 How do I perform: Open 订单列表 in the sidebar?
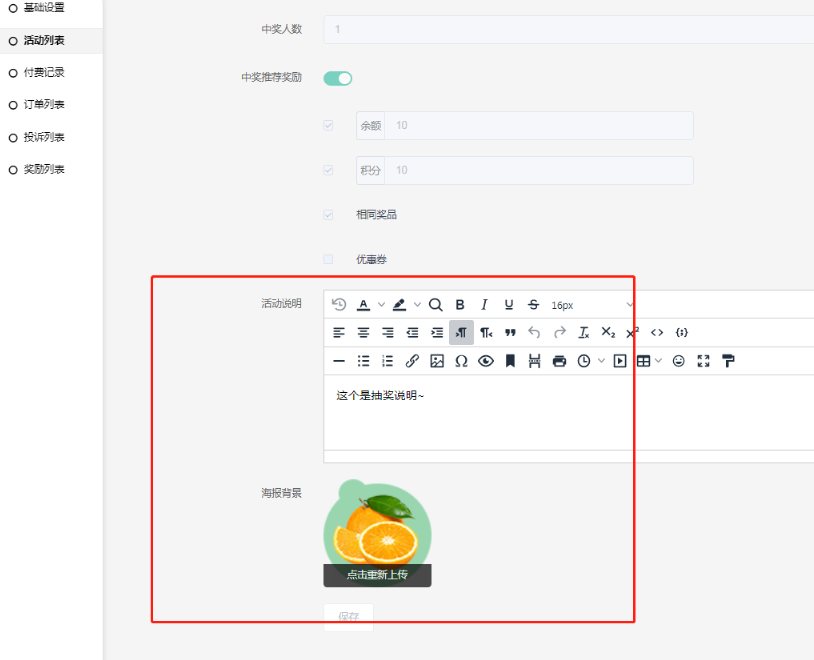click(x=44, y=105)
